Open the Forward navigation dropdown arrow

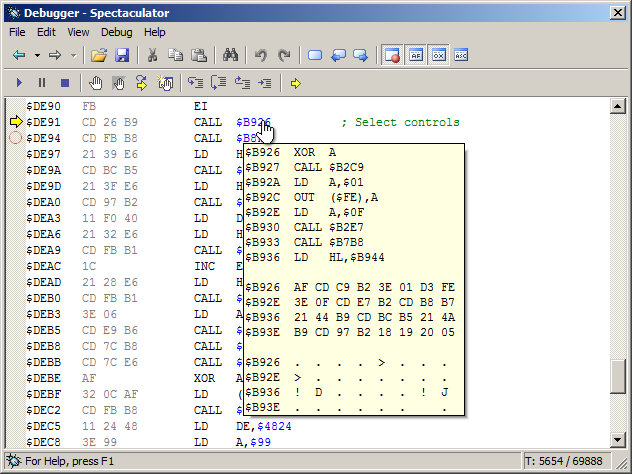coord(73,55)
